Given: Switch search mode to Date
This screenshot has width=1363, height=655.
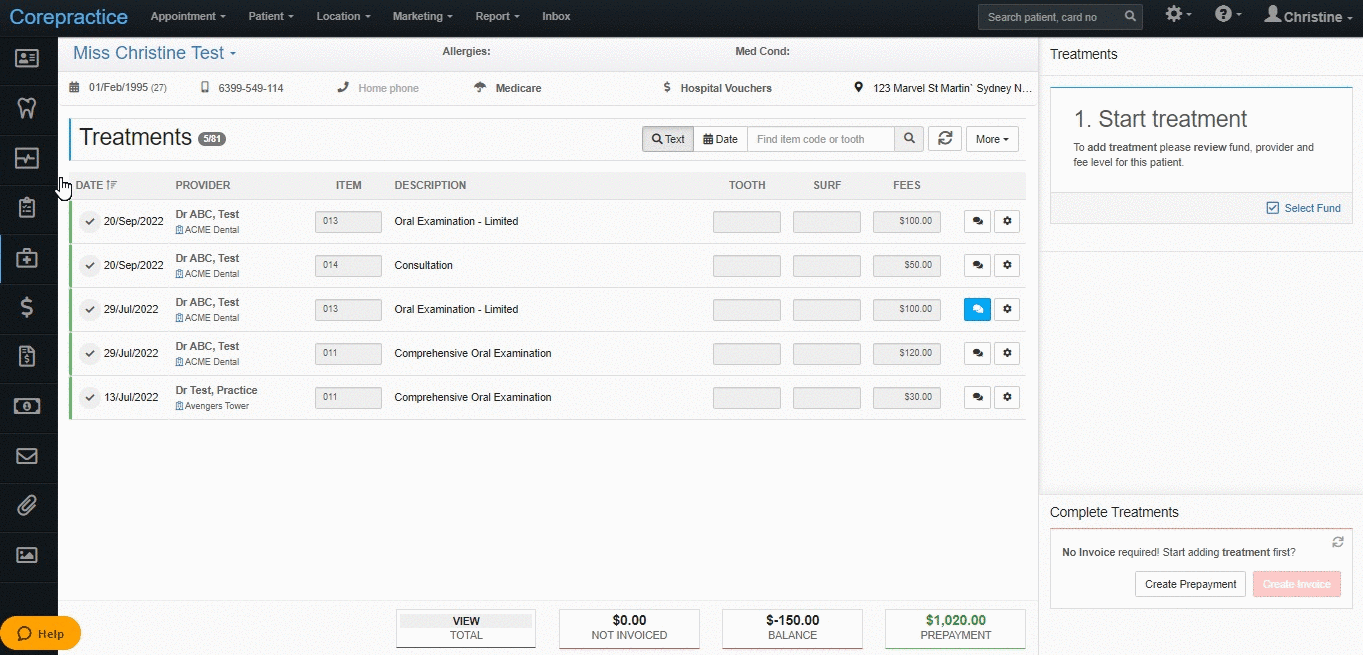Looking at the screenshot, I should pos(720,139).
